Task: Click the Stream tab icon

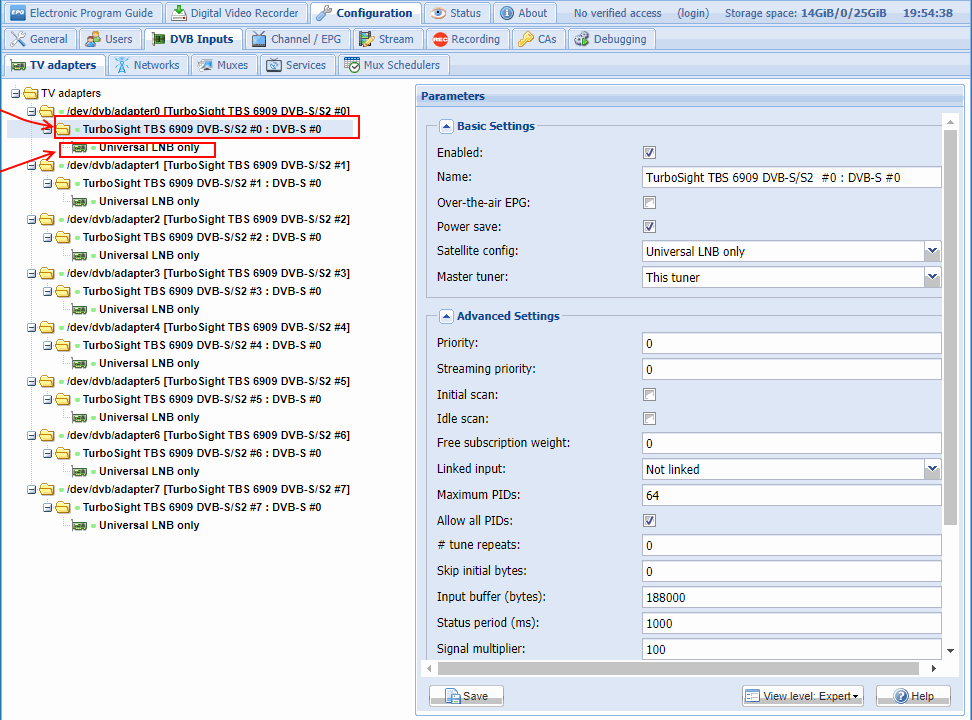Action: point(366,39)
